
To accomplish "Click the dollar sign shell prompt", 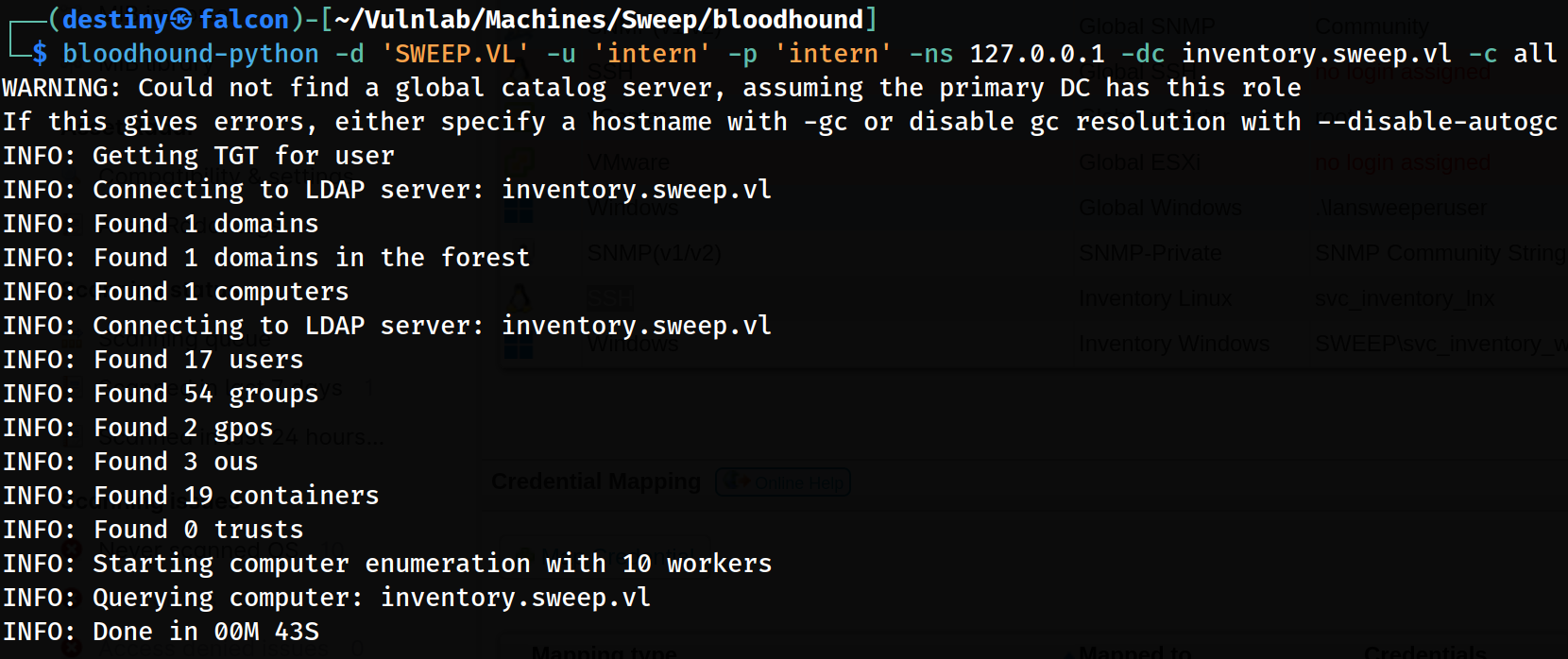I will (x=39, y=54).
